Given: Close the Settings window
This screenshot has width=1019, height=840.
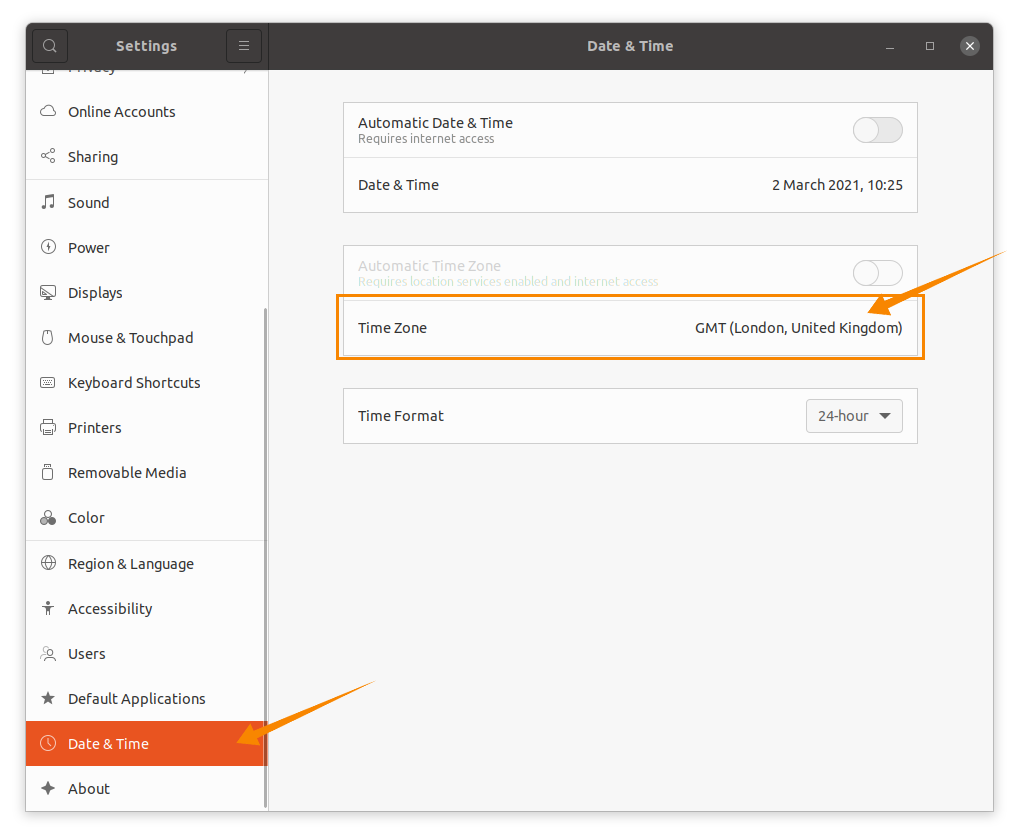Looking at the screenshot, I should coord(970,46).
